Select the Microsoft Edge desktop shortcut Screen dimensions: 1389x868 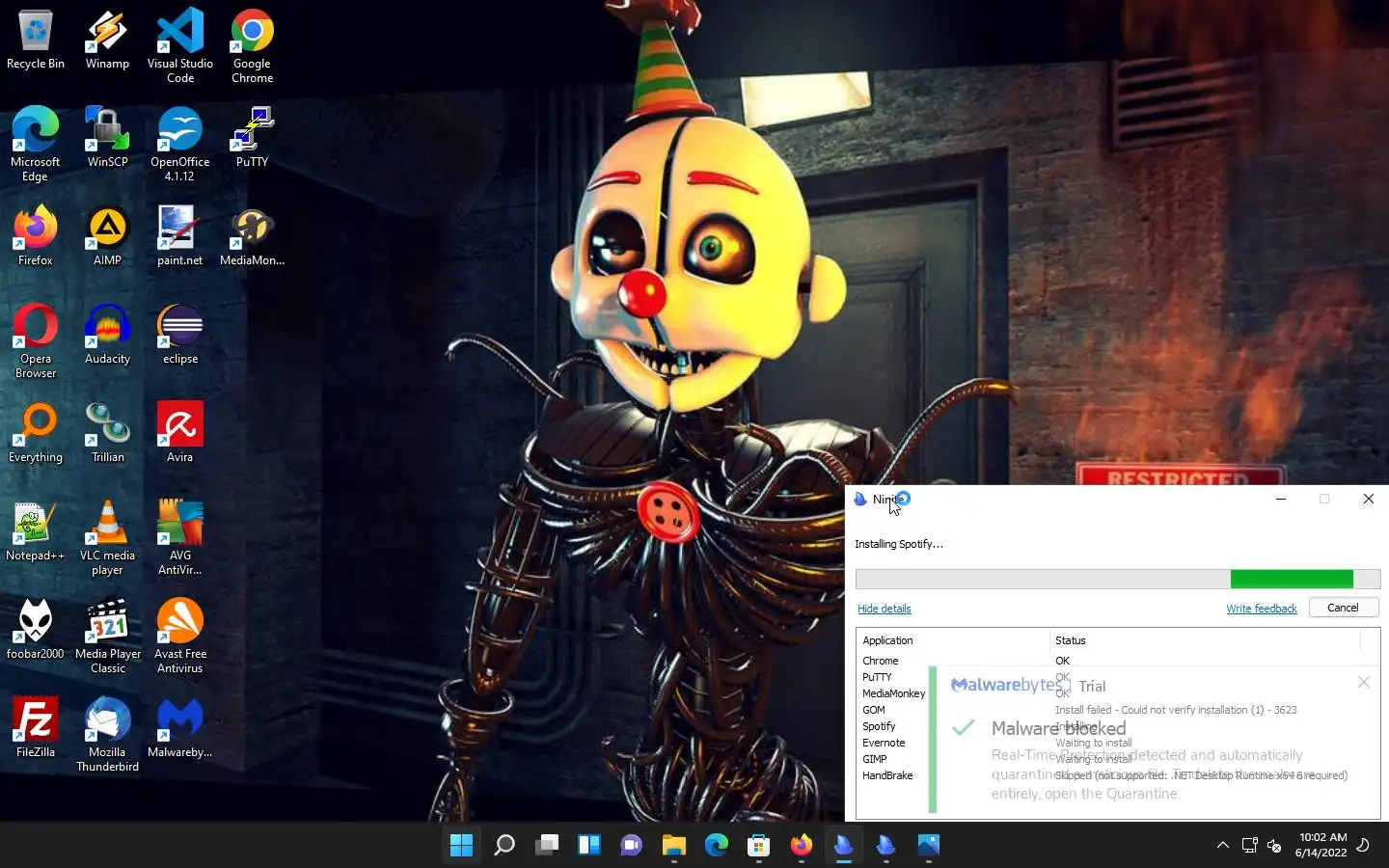[x=36, y=145]
